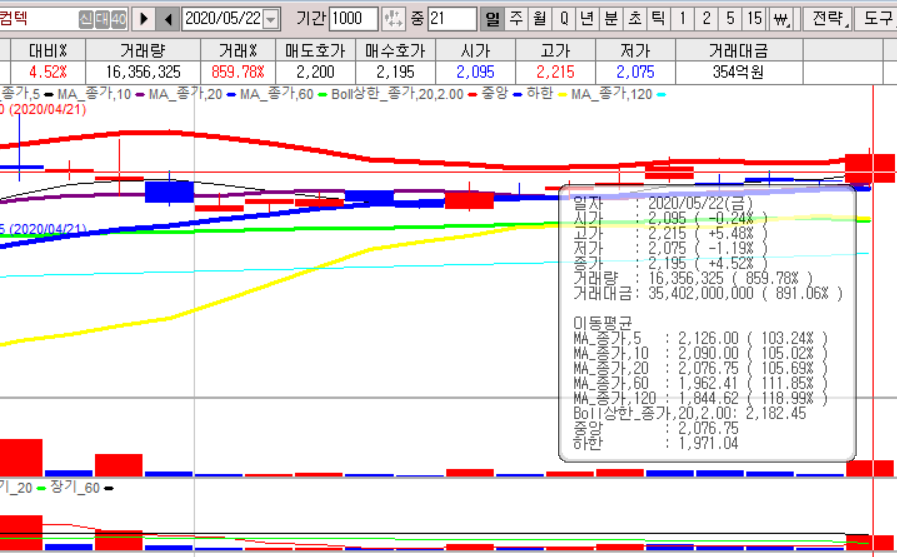Click the 2,200 ask price value
The height and width of the screenshot is (557, 897).
click(315, 72)
